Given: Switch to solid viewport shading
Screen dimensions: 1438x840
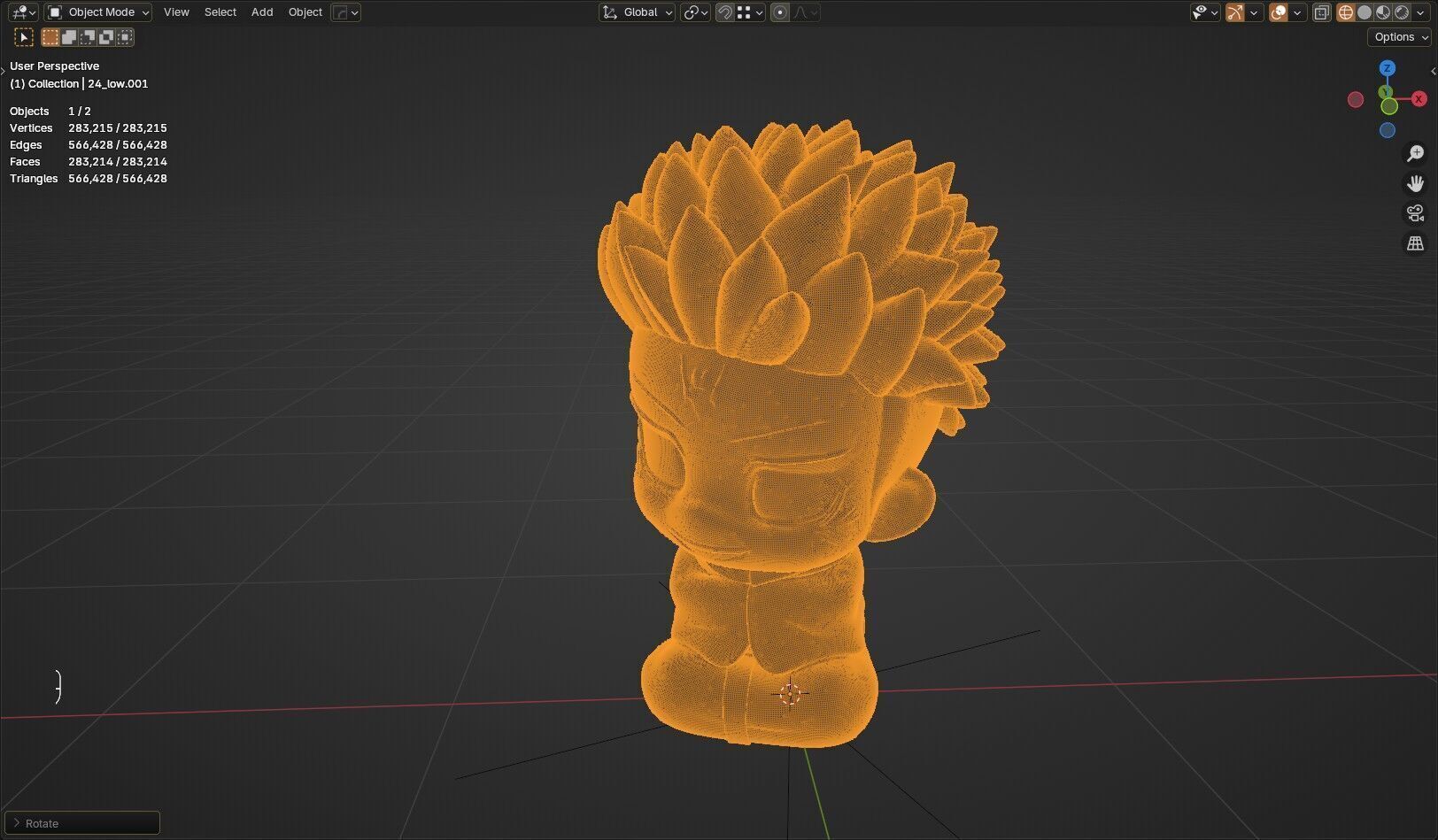Looking at the screenshot, I should pos(1365,12).
